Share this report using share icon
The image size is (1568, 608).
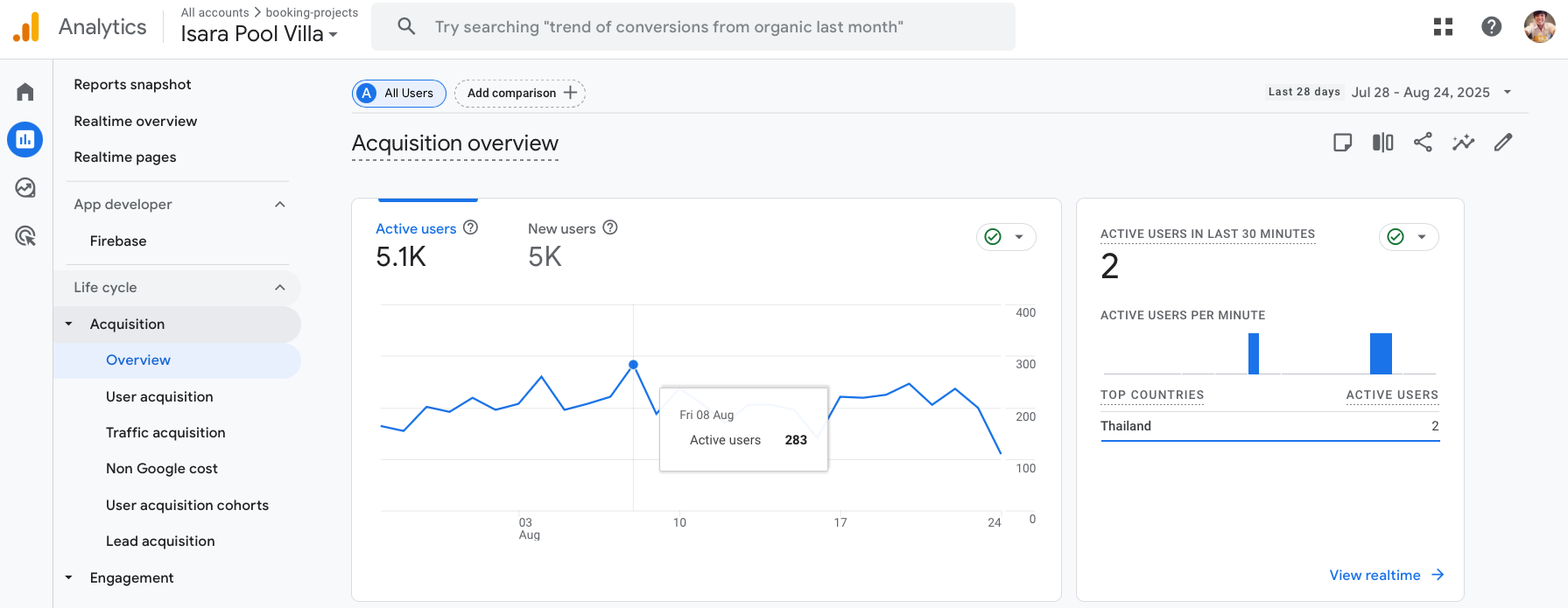(1423, 143)
